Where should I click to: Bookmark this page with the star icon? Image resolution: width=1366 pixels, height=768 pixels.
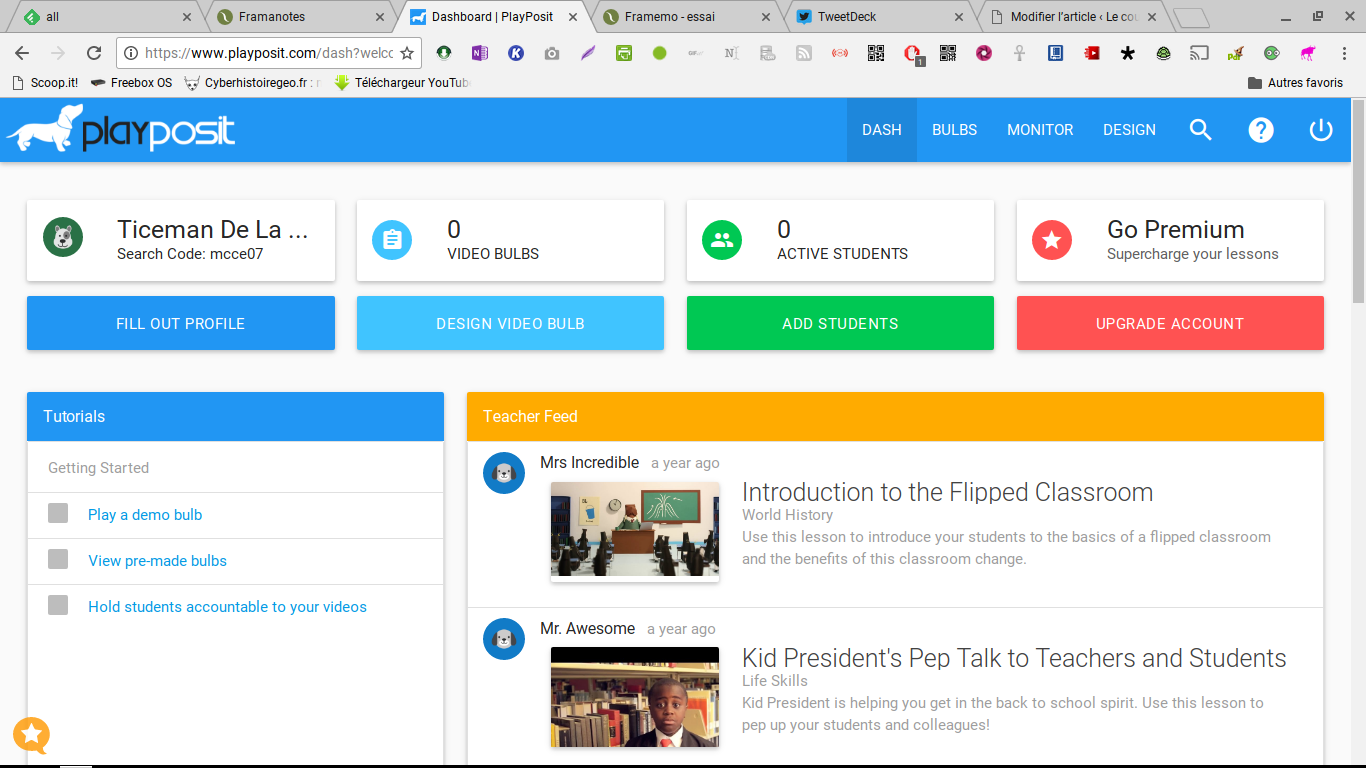pyautogui.click(x=407, y=53)
